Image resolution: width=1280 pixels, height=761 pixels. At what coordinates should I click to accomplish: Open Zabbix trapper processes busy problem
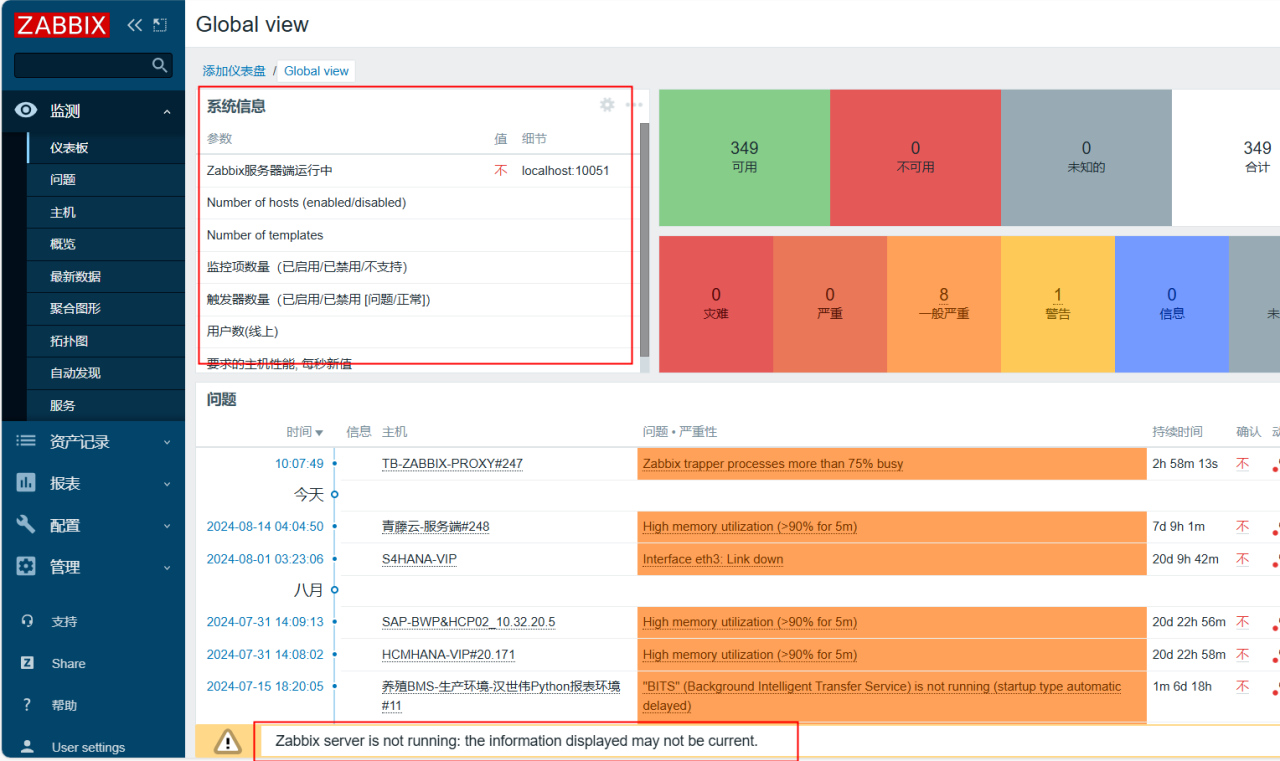pyautogui.click(x=772, y=464)
